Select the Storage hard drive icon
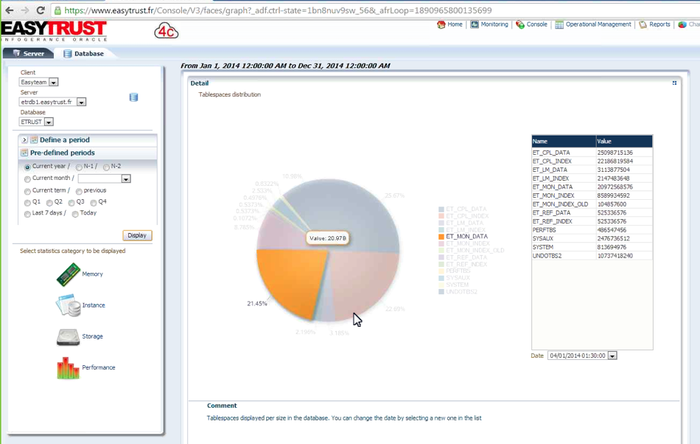700x444 pixels. [x=67, y=337]
